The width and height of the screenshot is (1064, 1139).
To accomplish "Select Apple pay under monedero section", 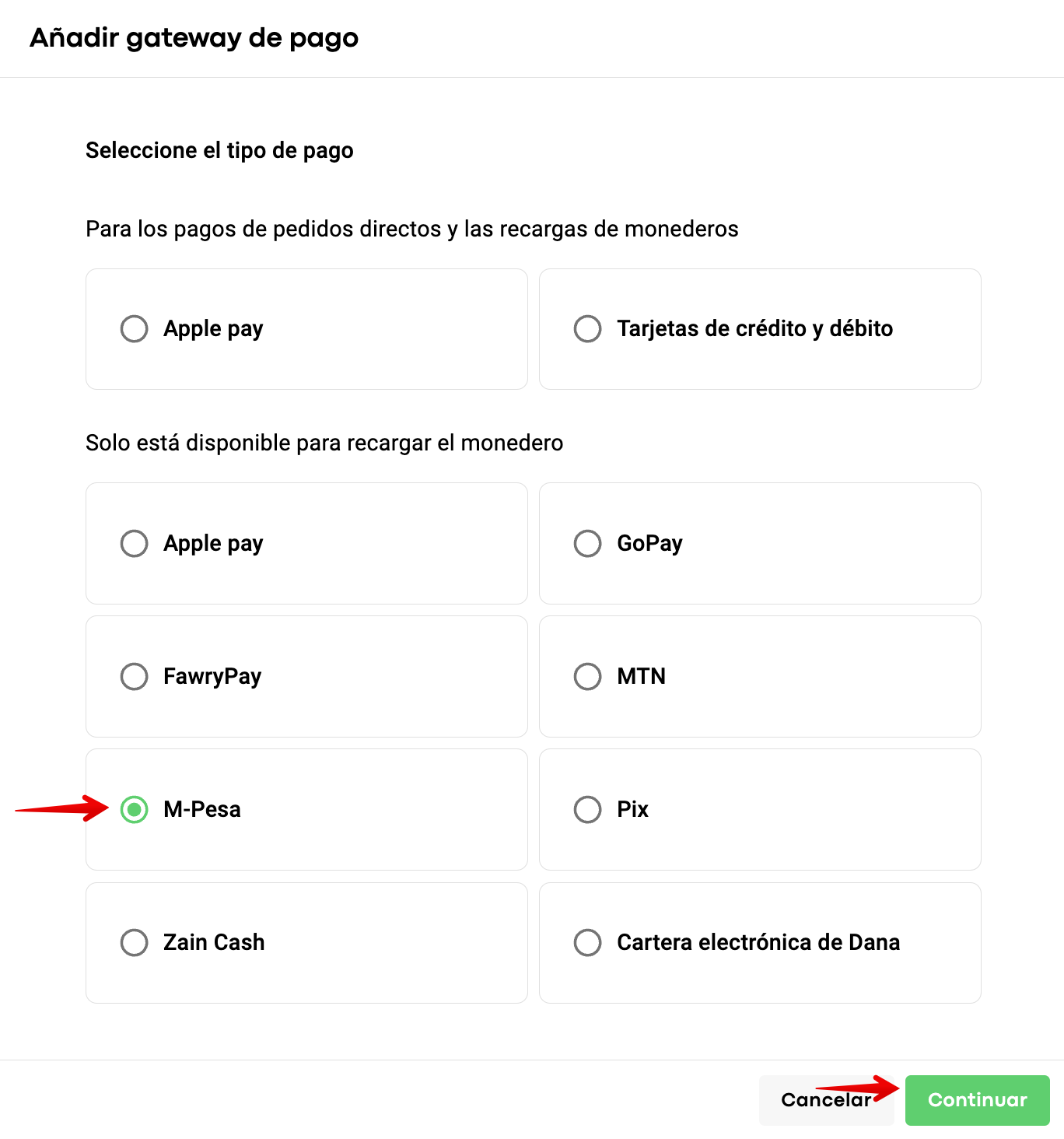I will 135,543.
